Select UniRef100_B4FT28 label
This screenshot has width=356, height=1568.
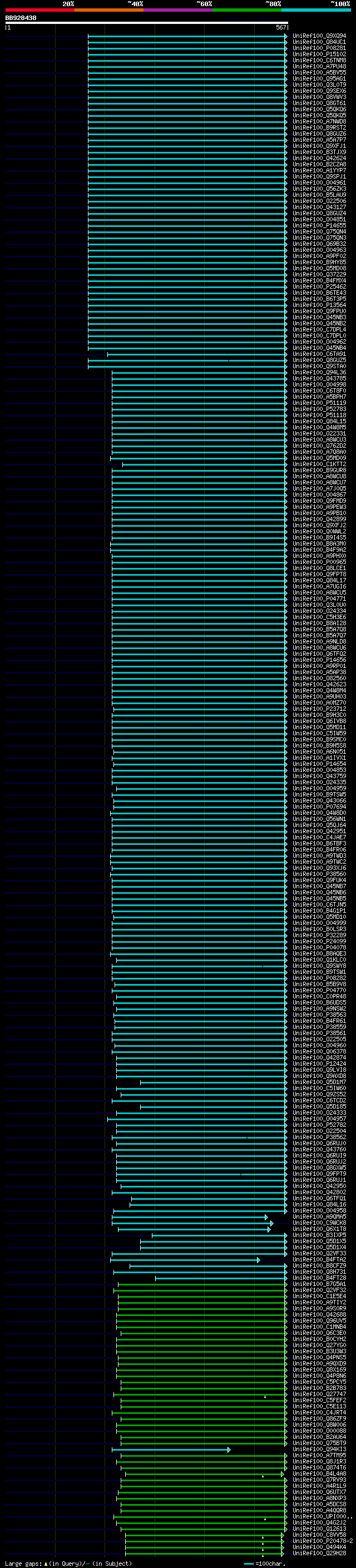(x=319, y=1278)
